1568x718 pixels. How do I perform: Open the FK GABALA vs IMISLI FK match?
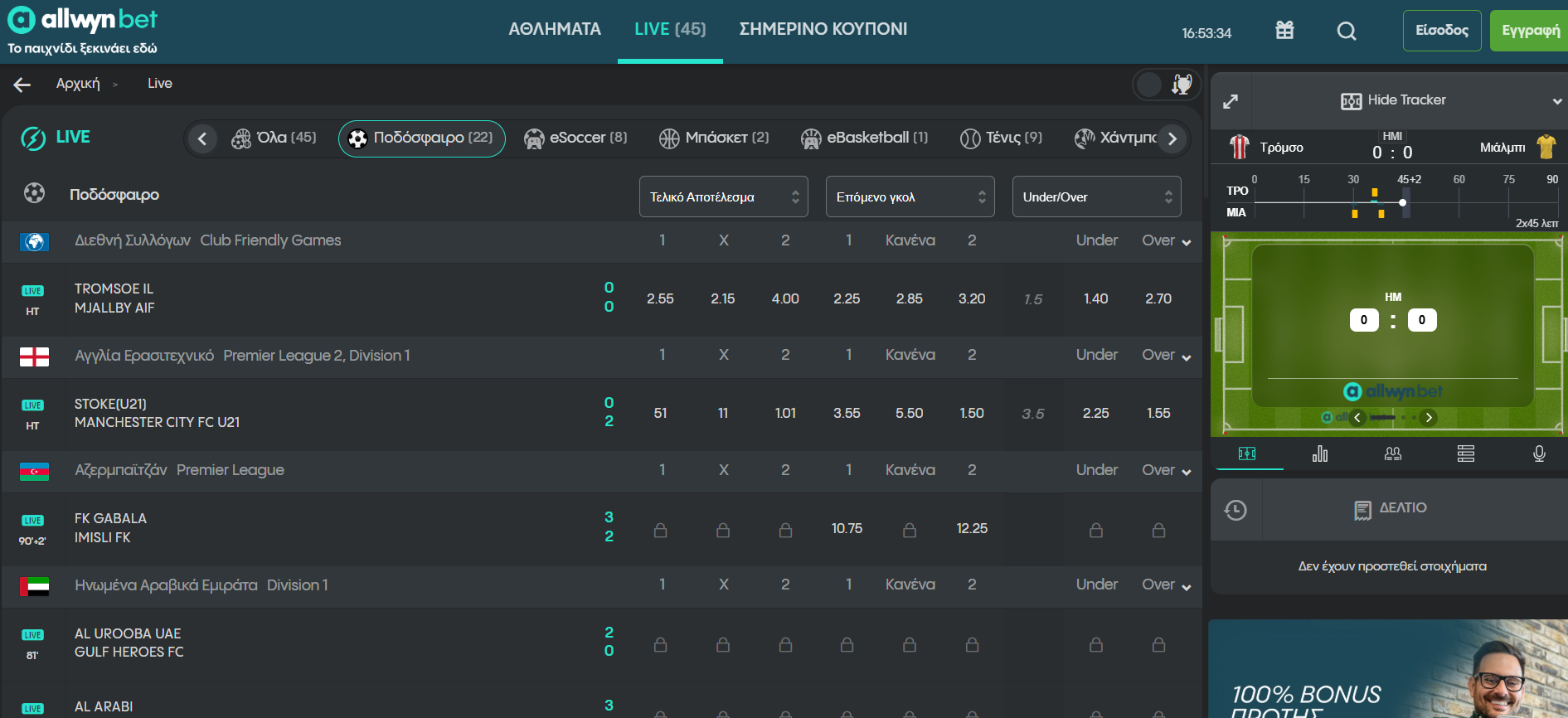110,528
